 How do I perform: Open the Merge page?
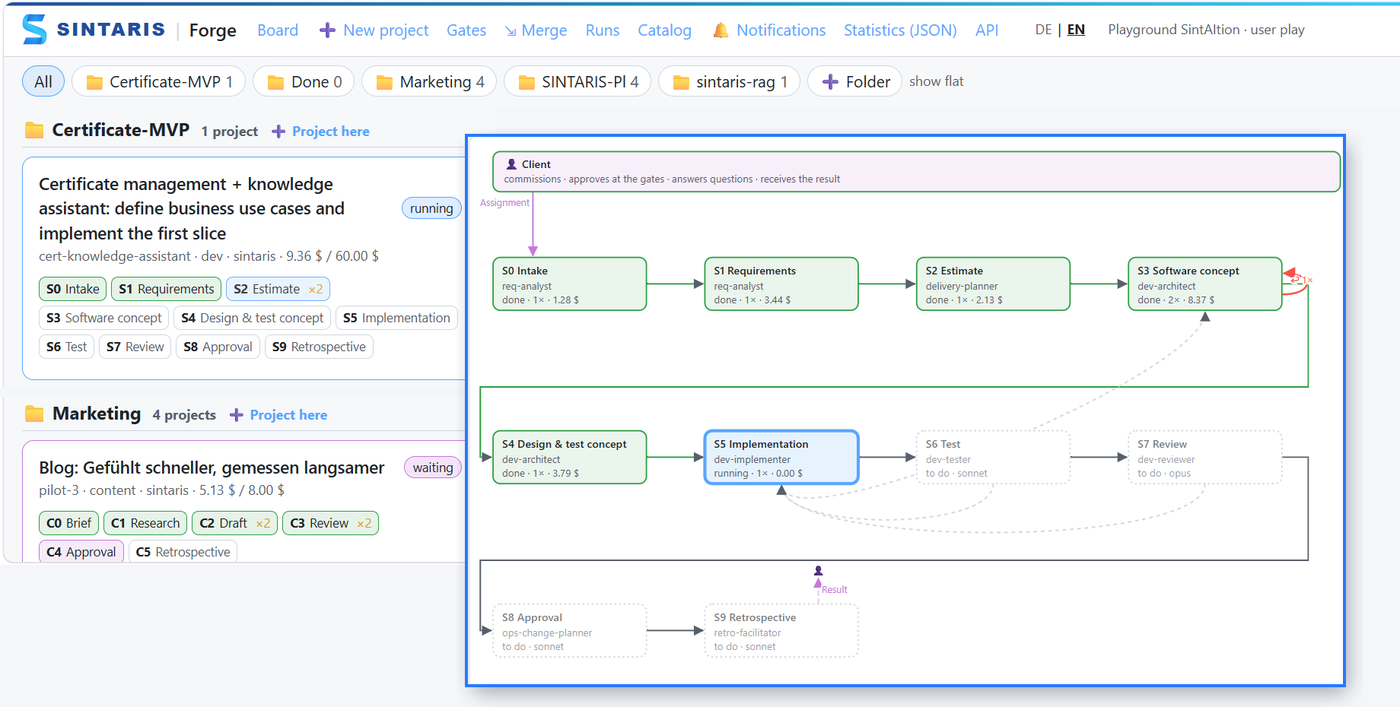[536, 30]
